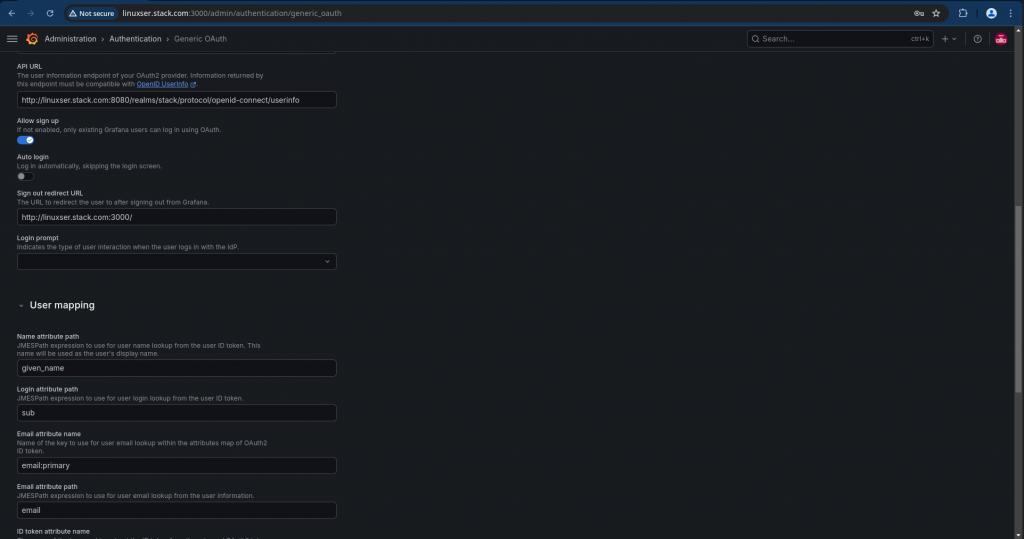Click the Name attribute path field

coord(176,368)
